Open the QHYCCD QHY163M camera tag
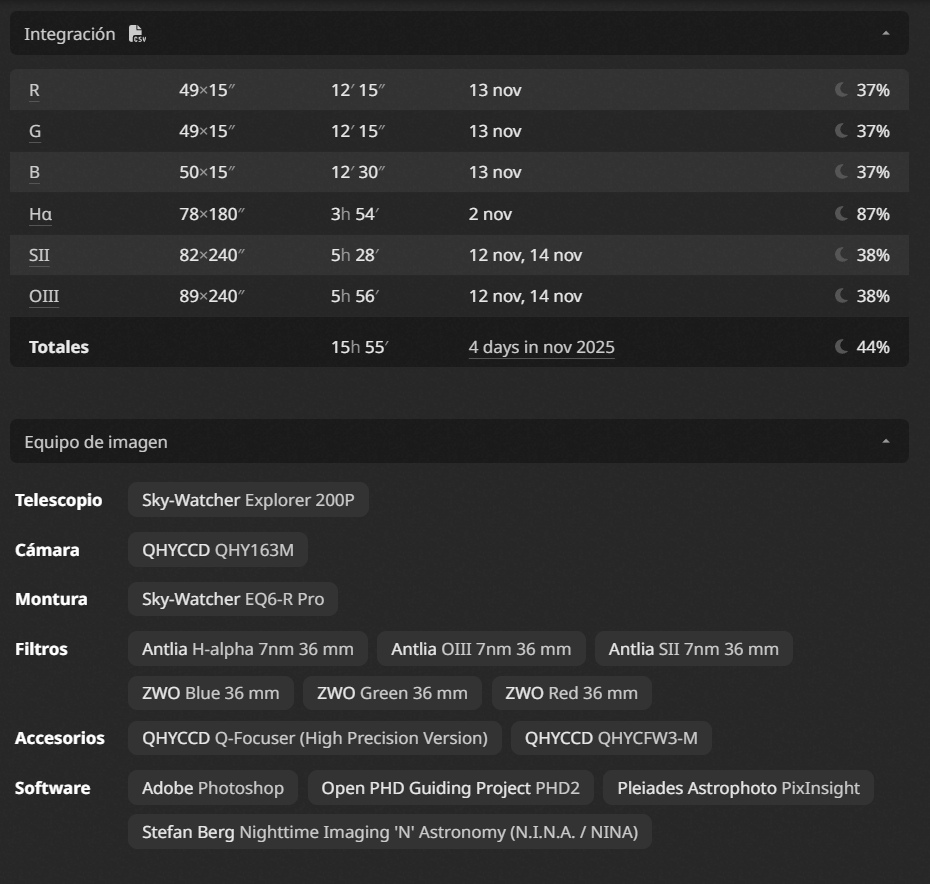This screenshot has height=884, width=930. click(218, 549)
